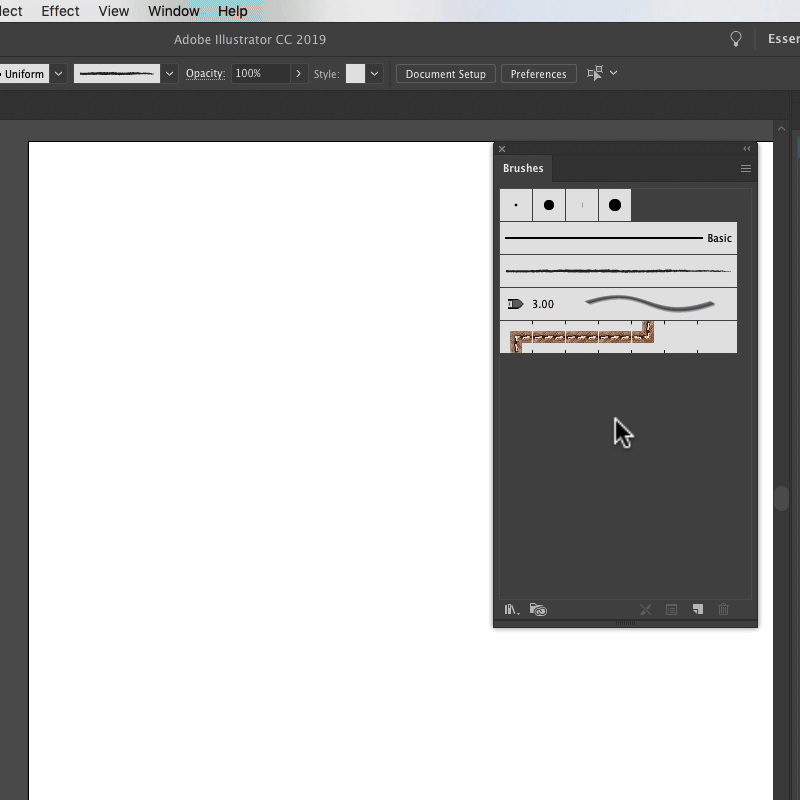The height and width of the screenshot is (800, 800).
Task: Click the Delete Brush trash icon
Action: pyautogui.click(x=723, y=609)
